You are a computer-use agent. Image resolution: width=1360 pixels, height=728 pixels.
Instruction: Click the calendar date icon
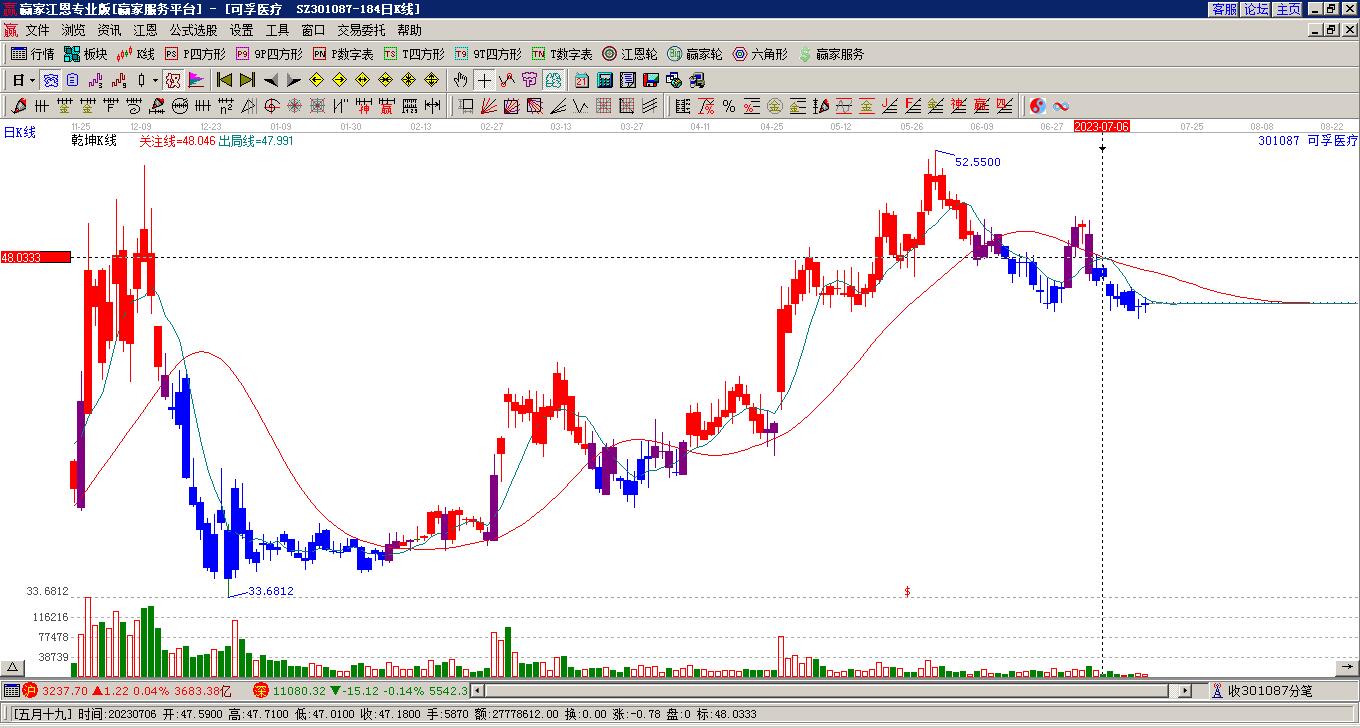(582, 80)
